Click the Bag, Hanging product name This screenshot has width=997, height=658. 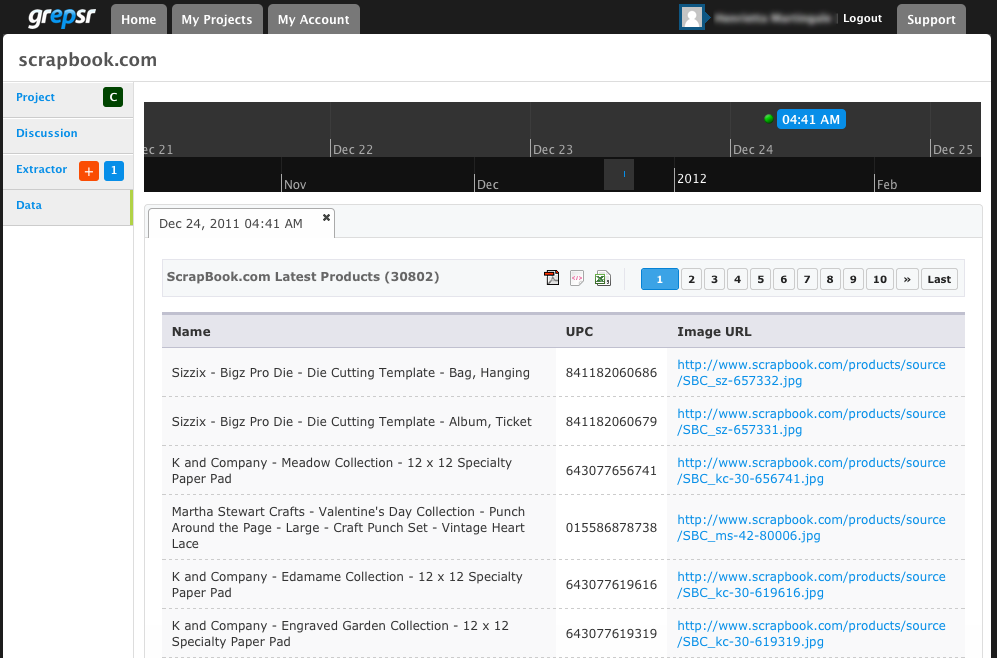350,373
